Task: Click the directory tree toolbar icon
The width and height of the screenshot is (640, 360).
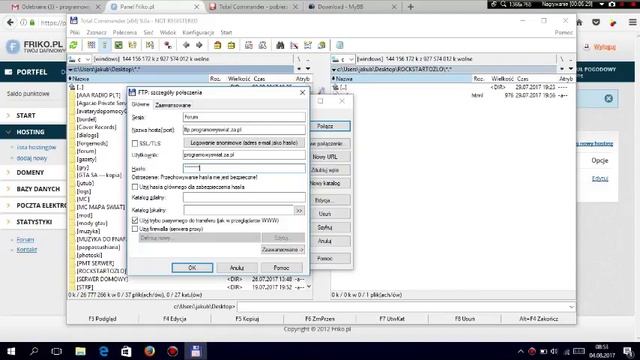Action: (x=132, y=45)
